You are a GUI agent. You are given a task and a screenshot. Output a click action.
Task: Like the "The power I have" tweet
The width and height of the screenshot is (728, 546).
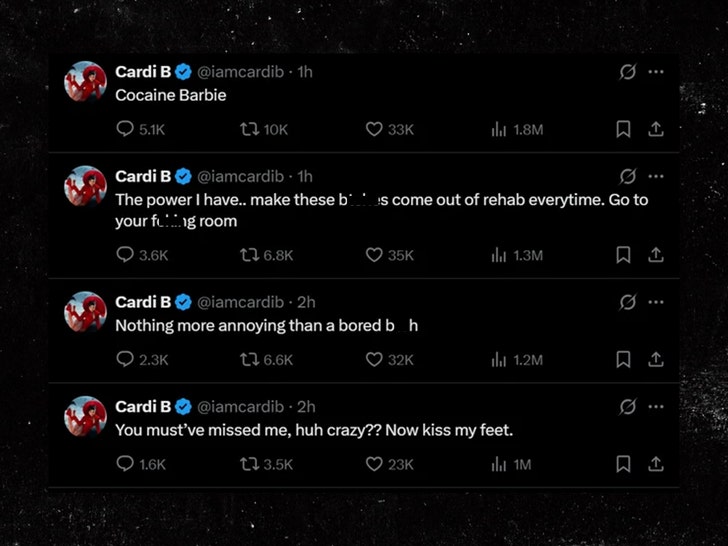tap(374, 255)
